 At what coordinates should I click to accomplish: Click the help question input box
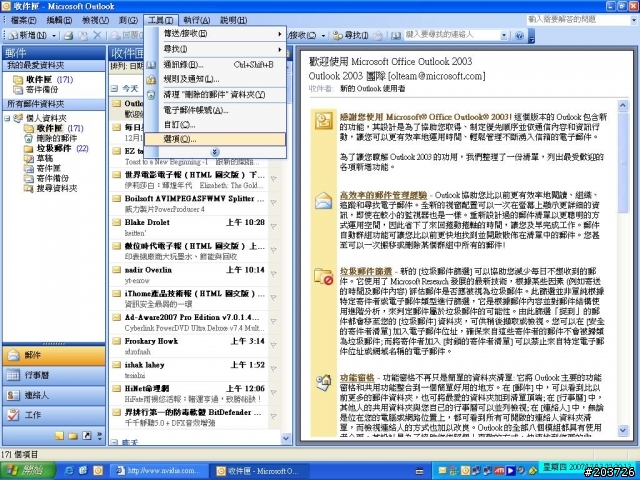(578, 19)
